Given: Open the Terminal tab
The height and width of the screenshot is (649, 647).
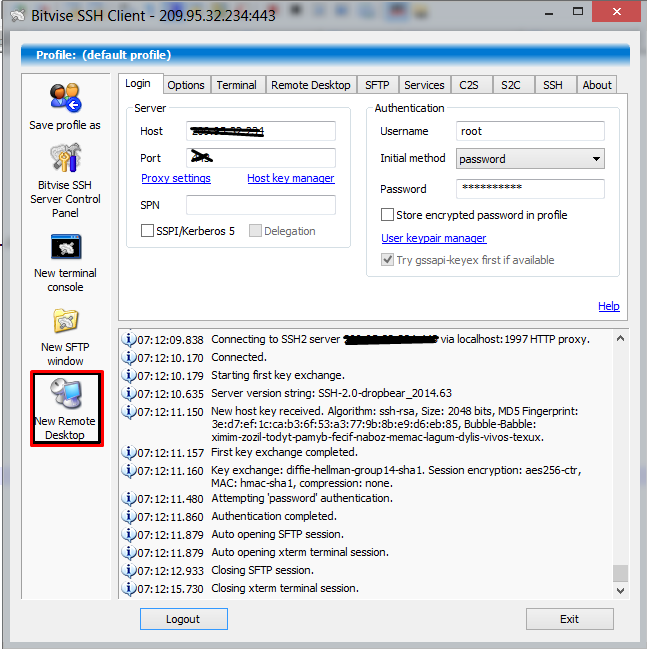Looking at the screenshot, I should click(238, 85).
